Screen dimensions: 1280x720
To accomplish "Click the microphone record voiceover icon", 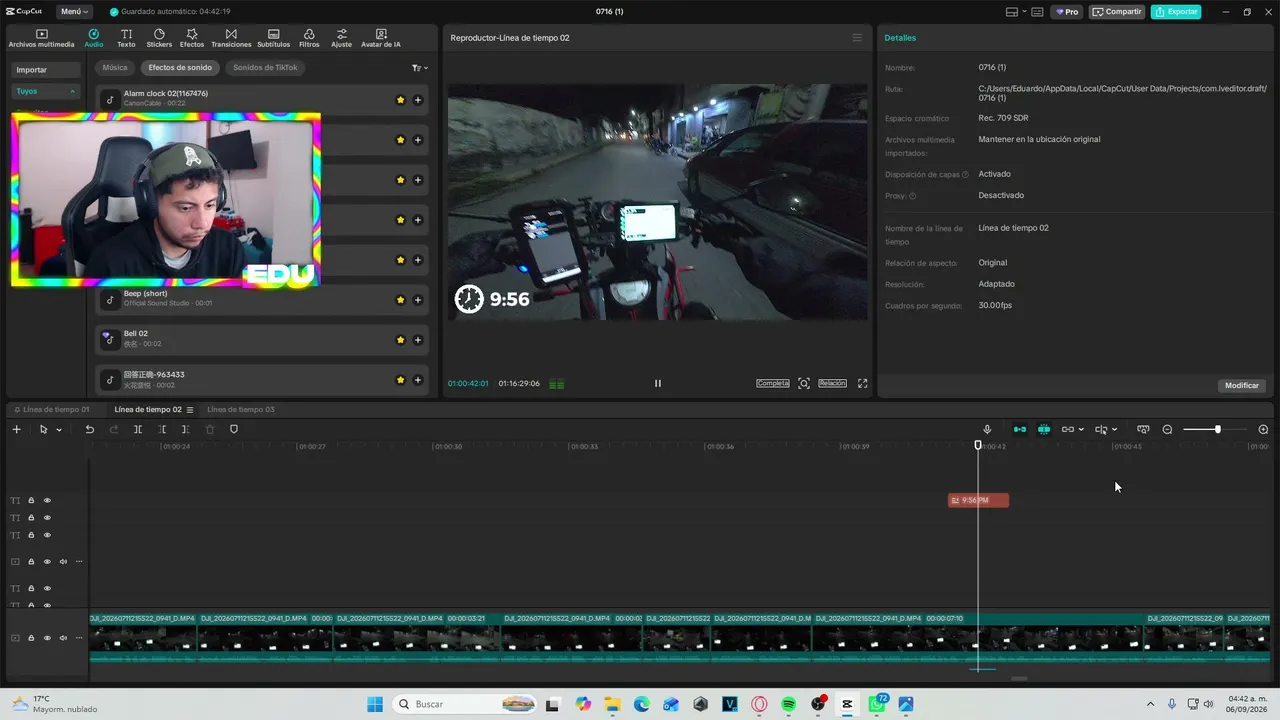I will pyautogui.click(x=987, y=429).
